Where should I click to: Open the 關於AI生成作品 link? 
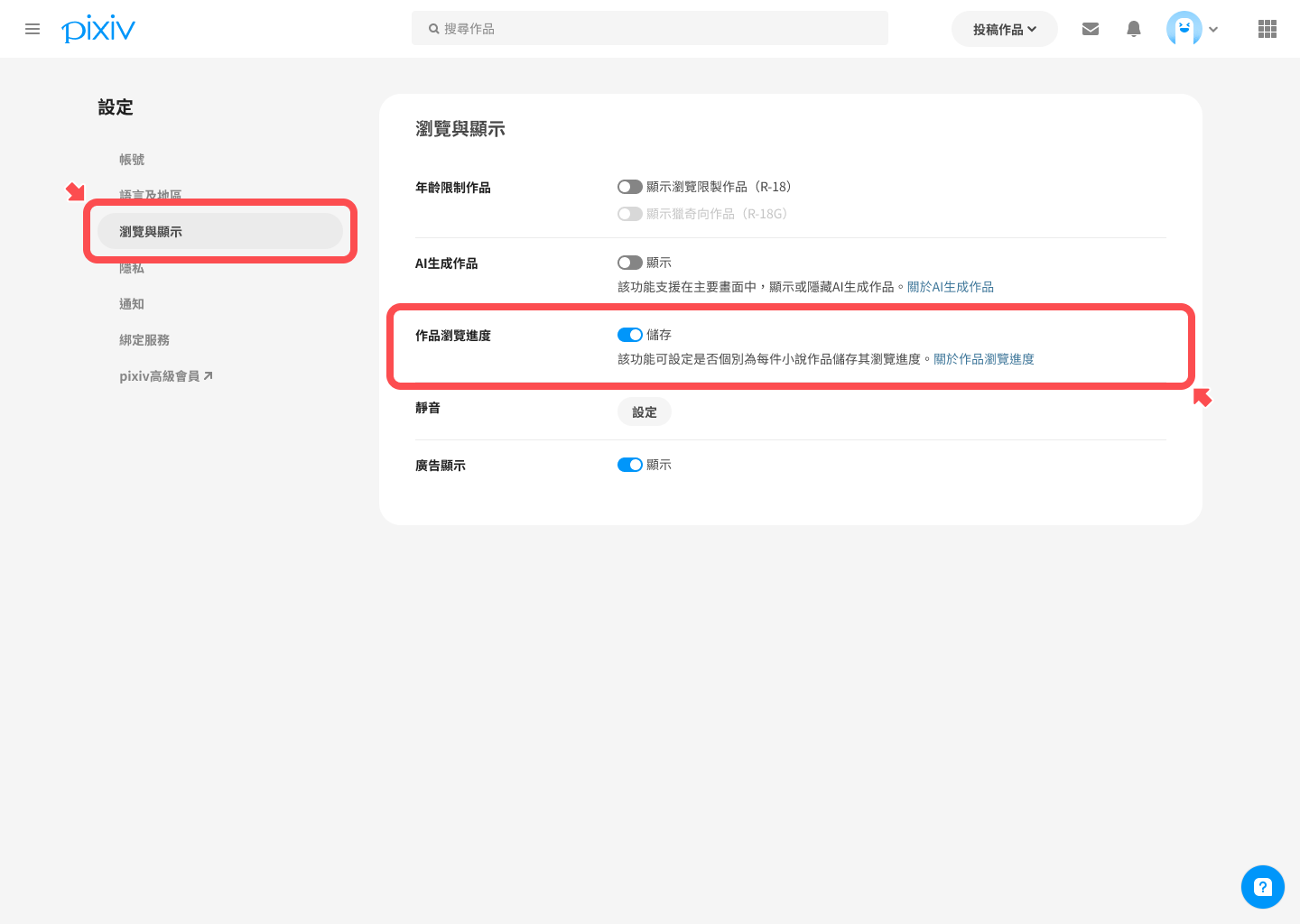point(950,287)
